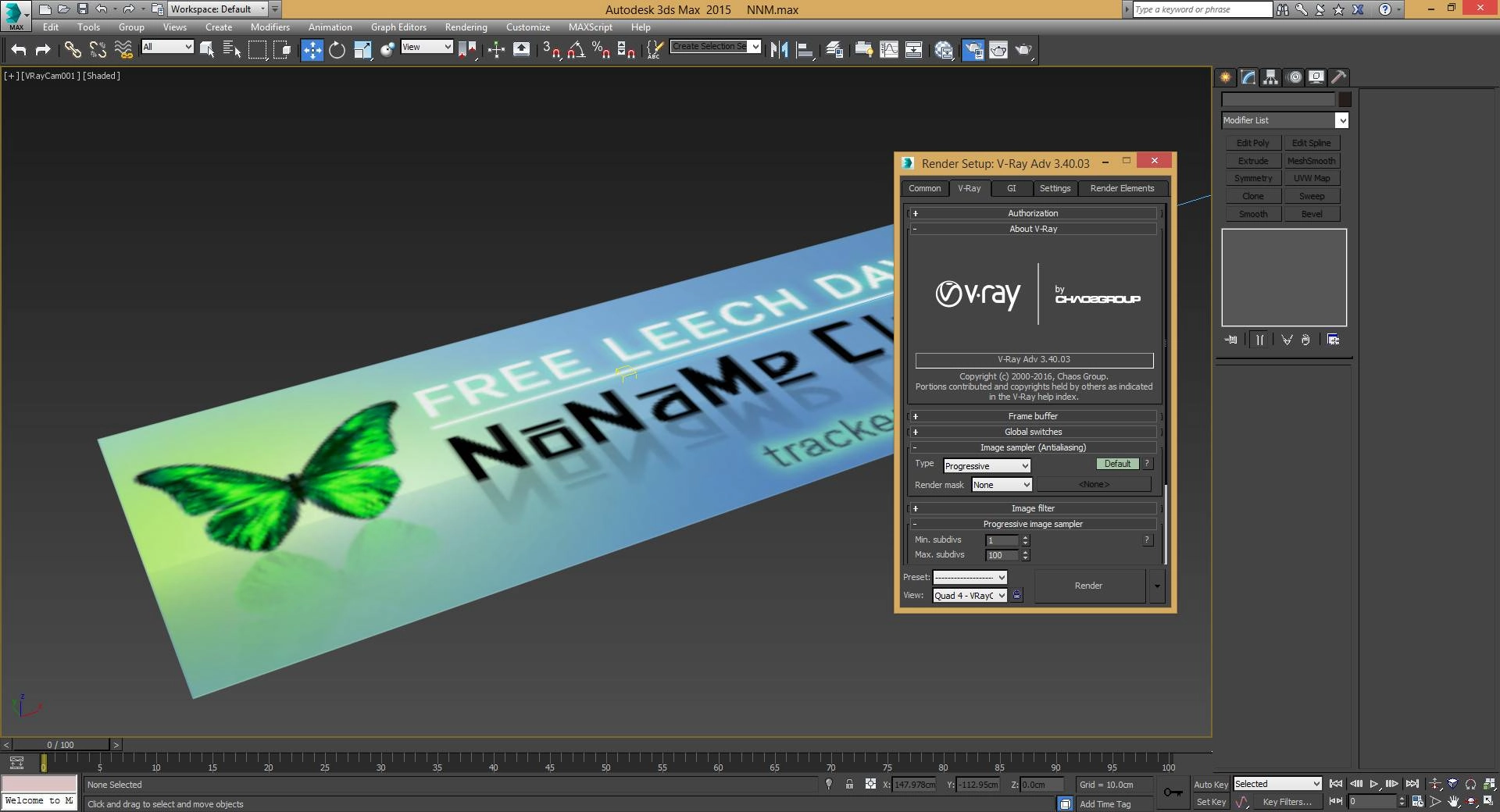Expand the Image filter rollout
Viewport: 1500px width, 812px height.
(x=1033, y=508)
